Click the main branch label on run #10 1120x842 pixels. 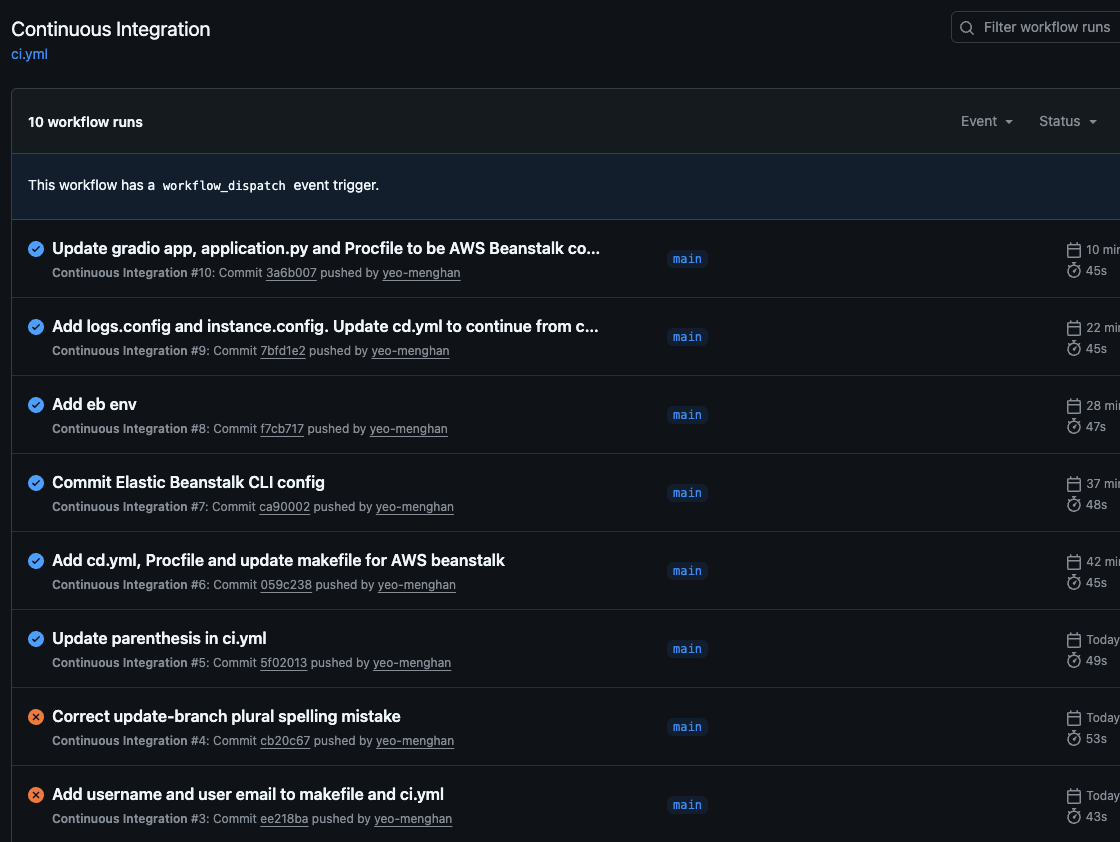pos(687,259)
